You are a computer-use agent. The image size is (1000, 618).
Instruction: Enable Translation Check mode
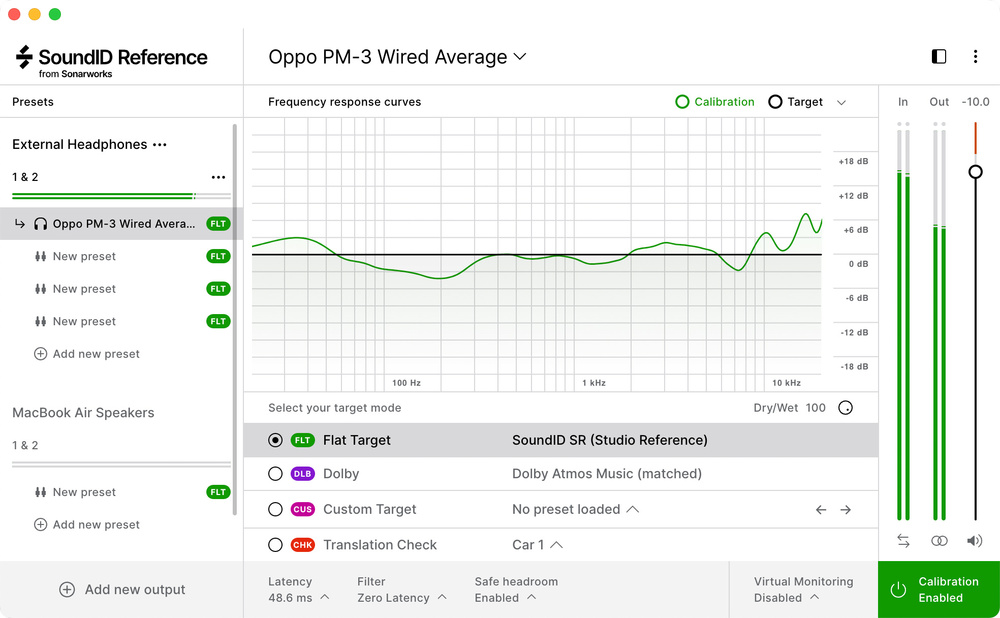tap(276, 545)
